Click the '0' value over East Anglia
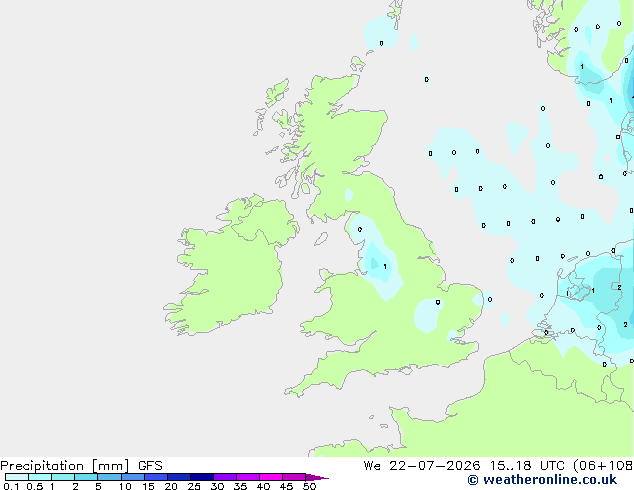The width and height of the screenshot is (634, 490). 438,302
